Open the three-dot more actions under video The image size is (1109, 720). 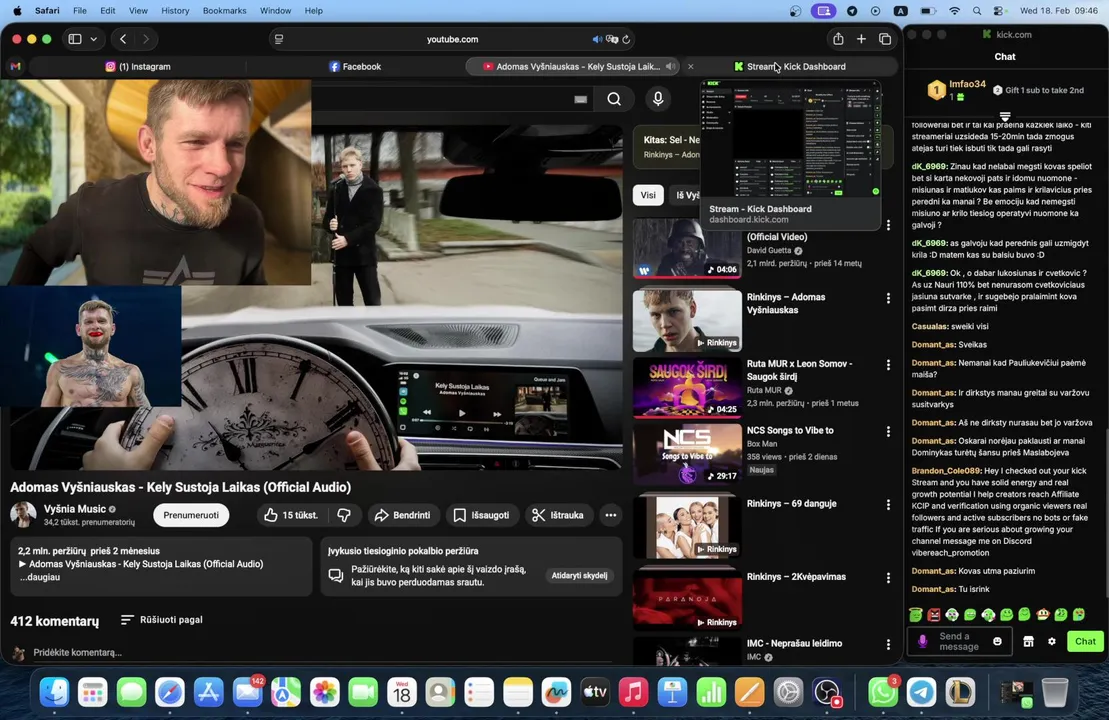[x=610, y=515]
